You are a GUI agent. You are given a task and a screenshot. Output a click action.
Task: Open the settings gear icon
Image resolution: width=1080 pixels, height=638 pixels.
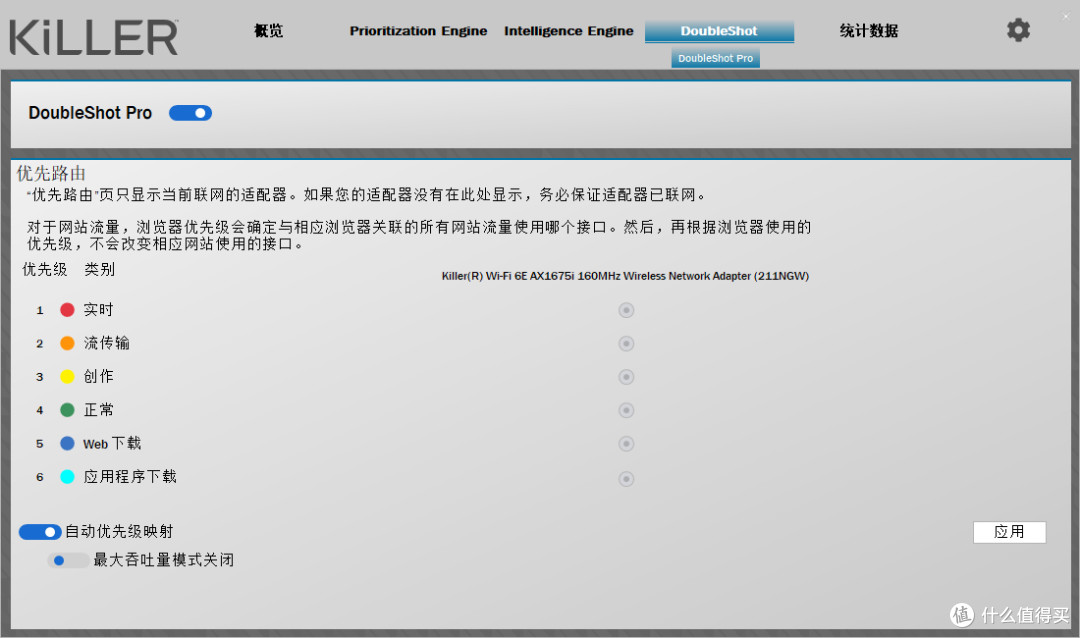point(1018,30)
